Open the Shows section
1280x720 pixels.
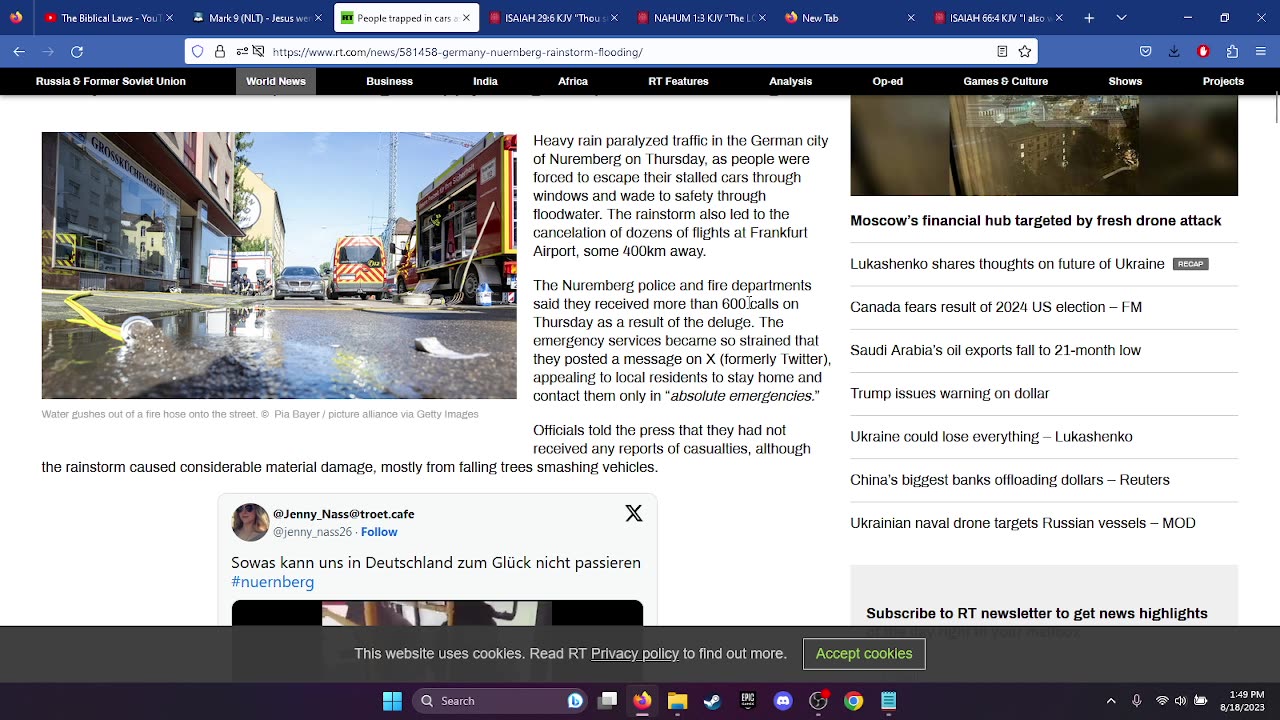pyautogui.click(x=1125, y=81)
